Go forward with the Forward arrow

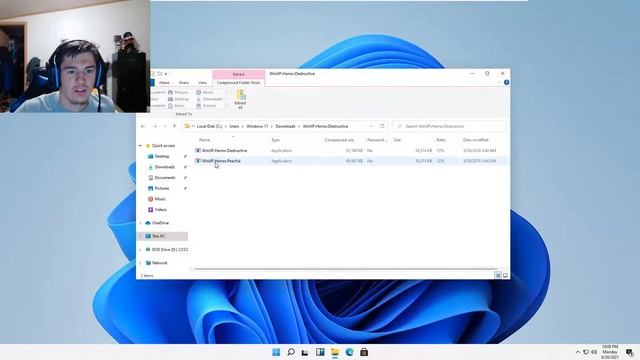click(155, 127)
